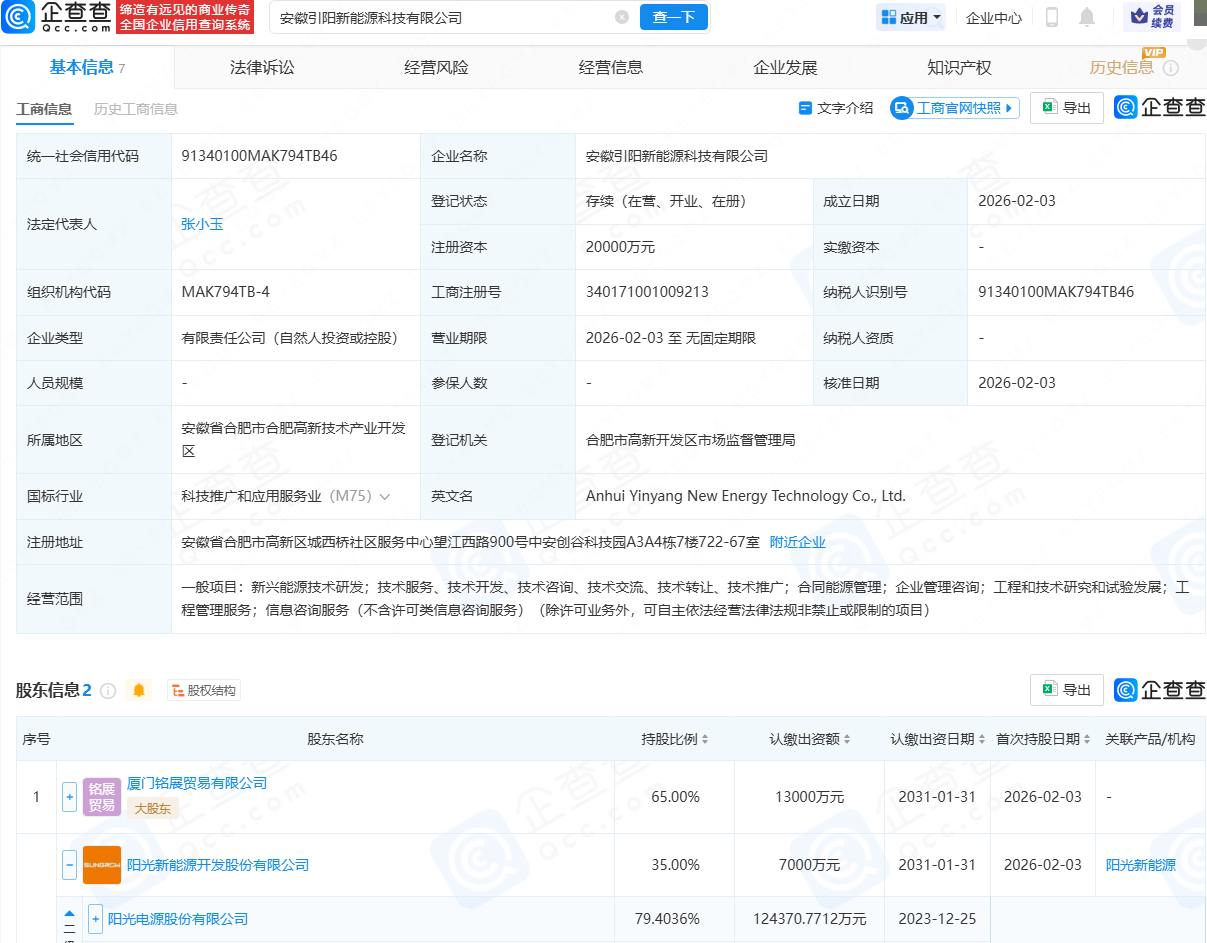This screenshot has width=1207, height=943.
Task: Open the 股权结构 equity structure view
Action: coord(204,690)
